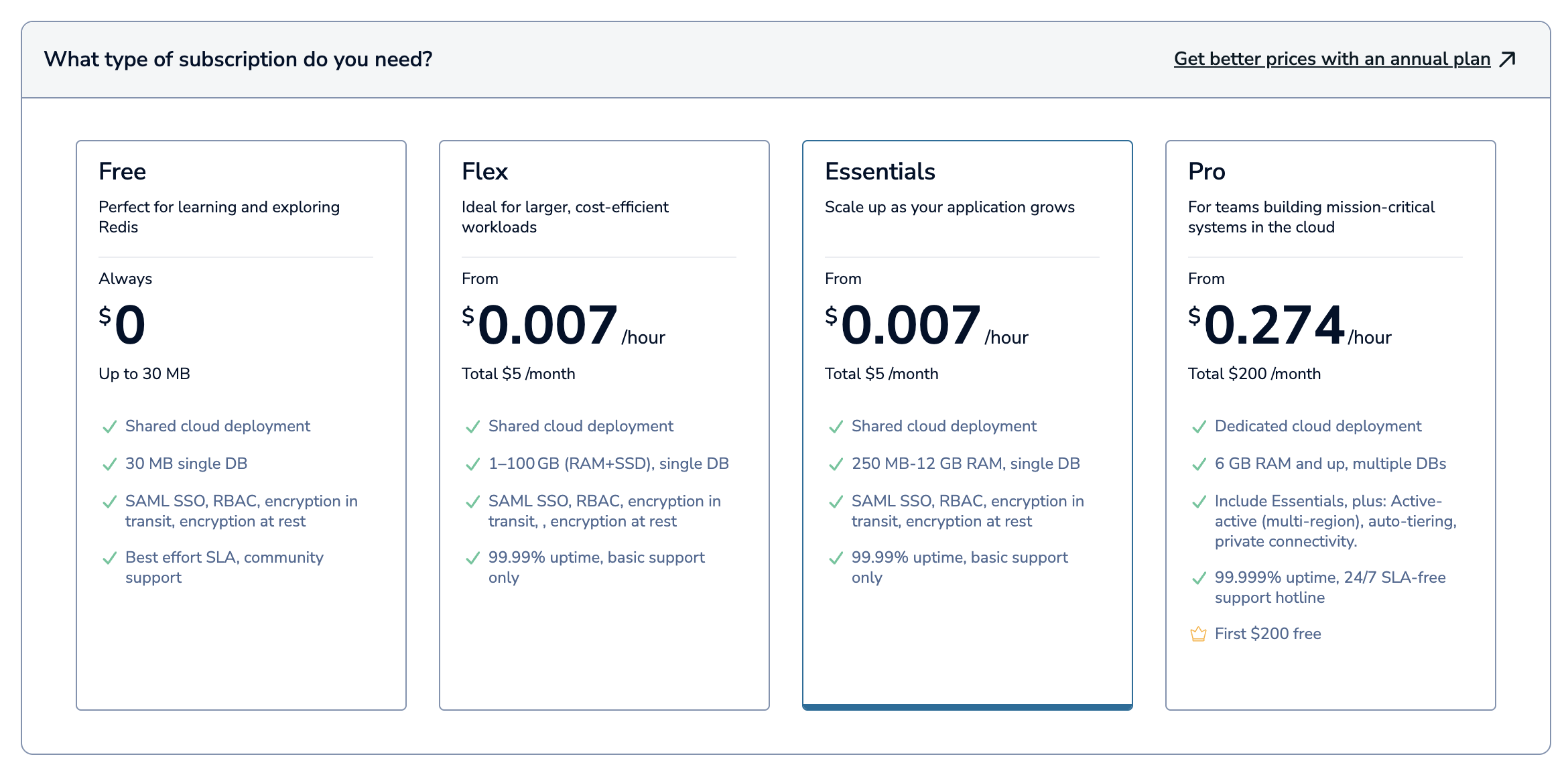
Task: Click '1–100 GB (RAM+SSD), single DB' text
Action: click(608, 464)
